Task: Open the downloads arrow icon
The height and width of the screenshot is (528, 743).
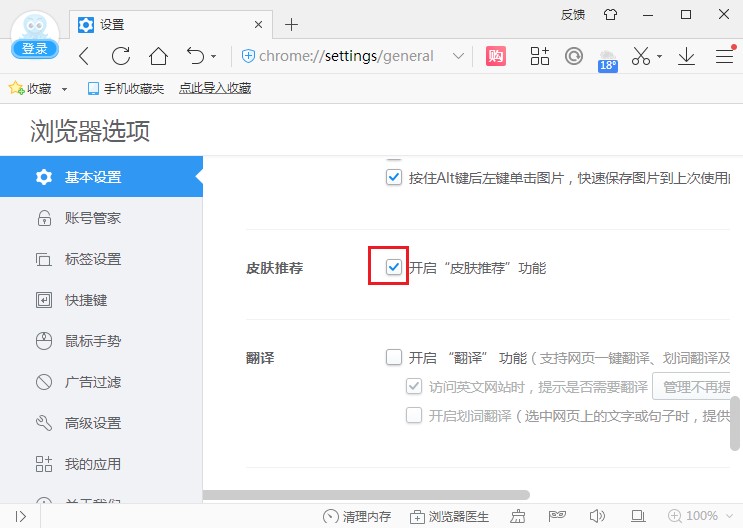Action: tap(686, 56)
